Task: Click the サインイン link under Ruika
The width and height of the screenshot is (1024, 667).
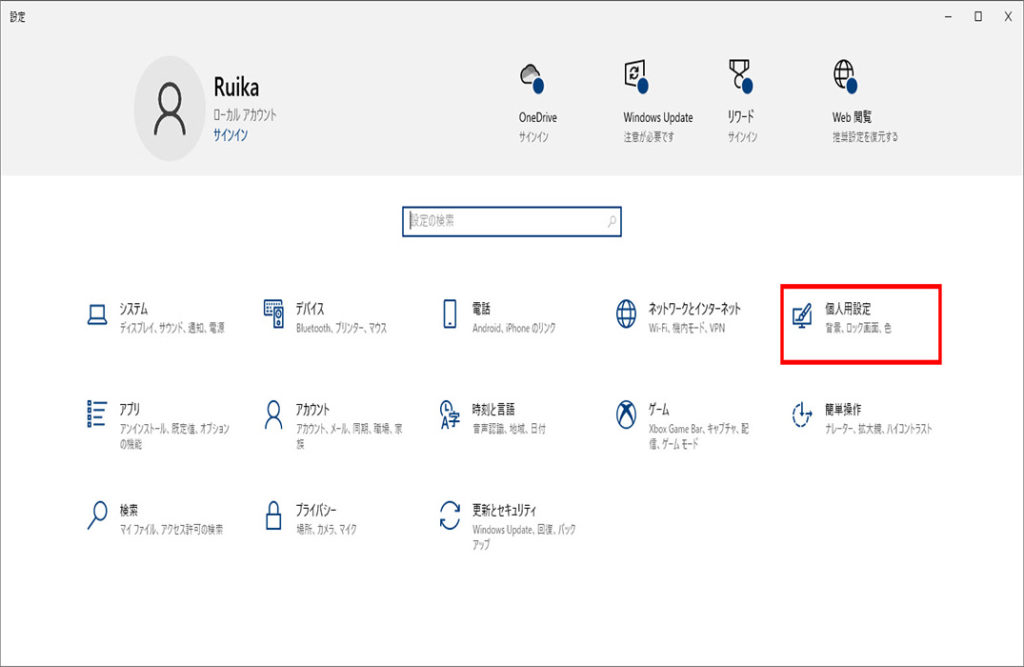Action: click(230, 134)
